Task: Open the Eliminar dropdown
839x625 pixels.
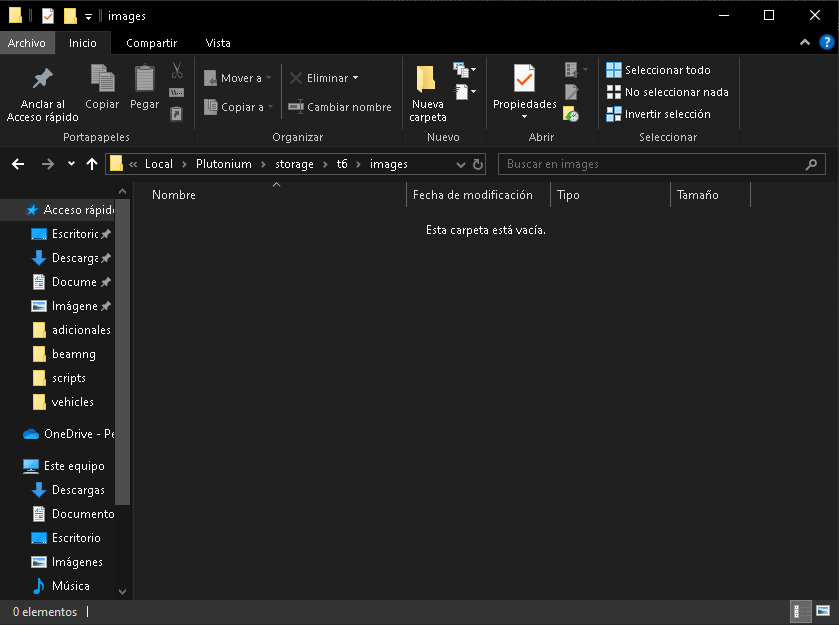Action: point(355,78)
